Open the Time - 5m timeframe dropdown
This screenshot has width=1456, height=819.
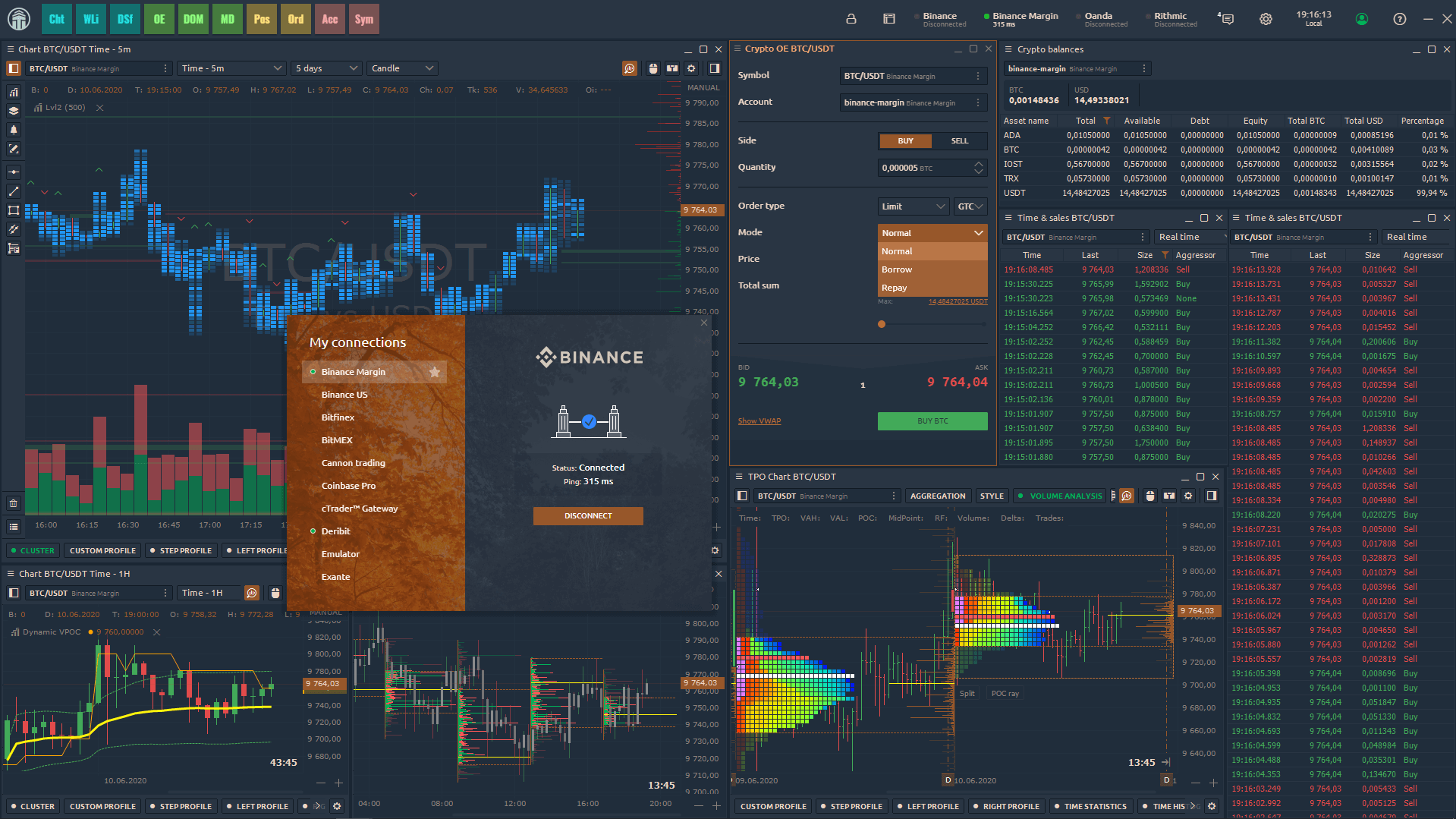231,68
